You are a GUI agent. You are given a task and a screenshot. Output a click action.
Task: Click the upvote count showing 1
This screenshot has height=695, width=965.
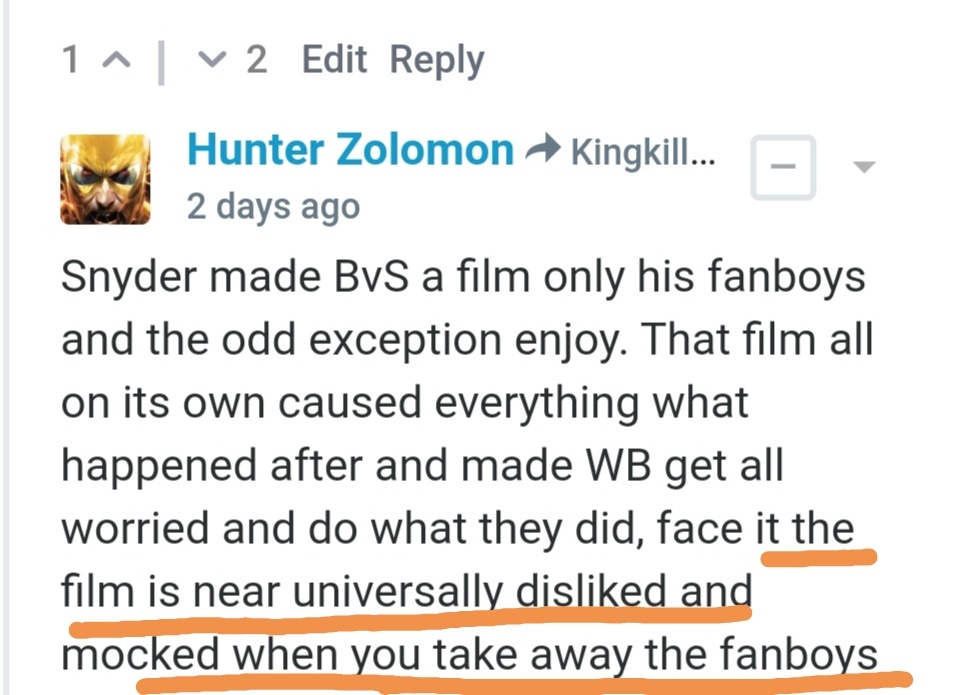[70, 60]
